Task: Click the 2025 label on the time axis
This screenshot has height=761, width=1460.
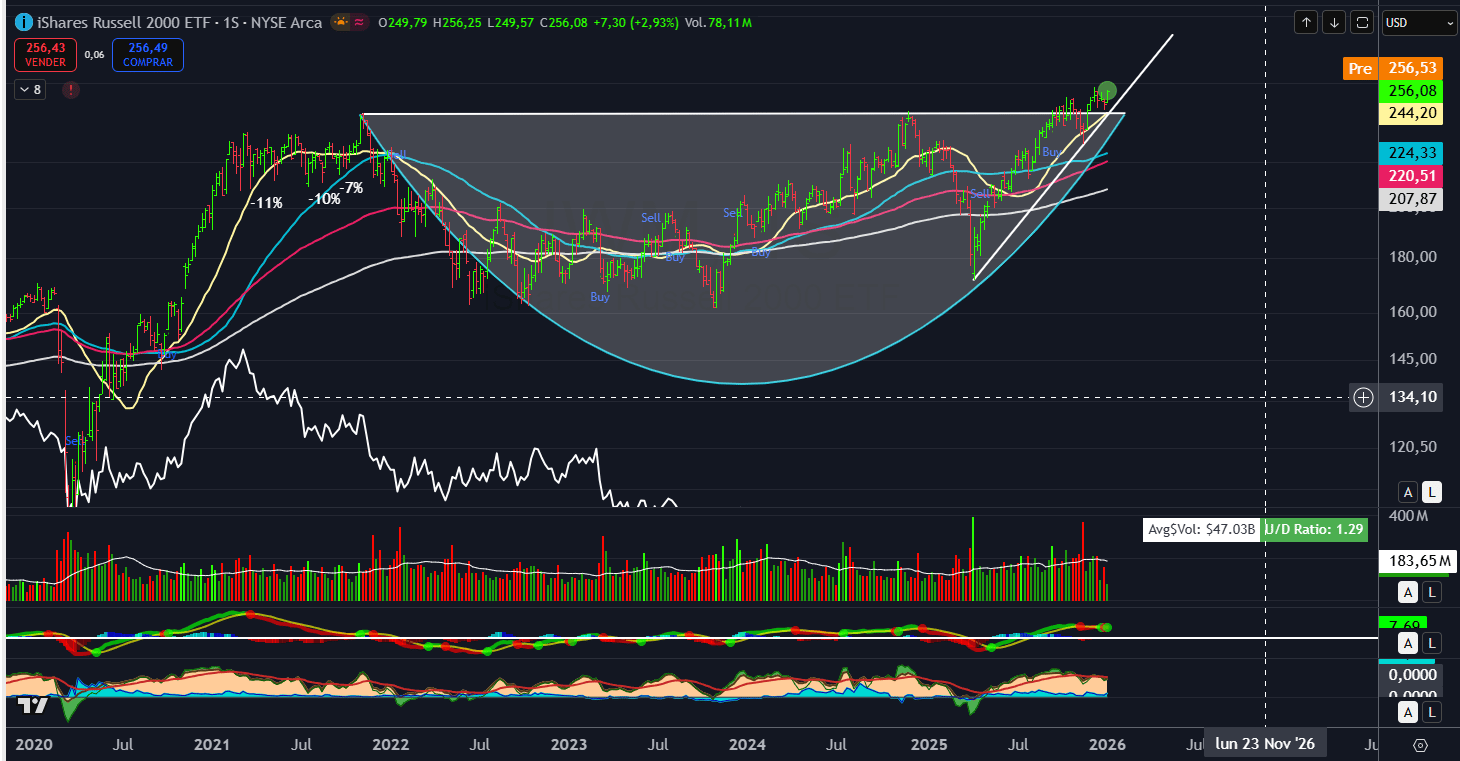Action: tap(929, 744)
